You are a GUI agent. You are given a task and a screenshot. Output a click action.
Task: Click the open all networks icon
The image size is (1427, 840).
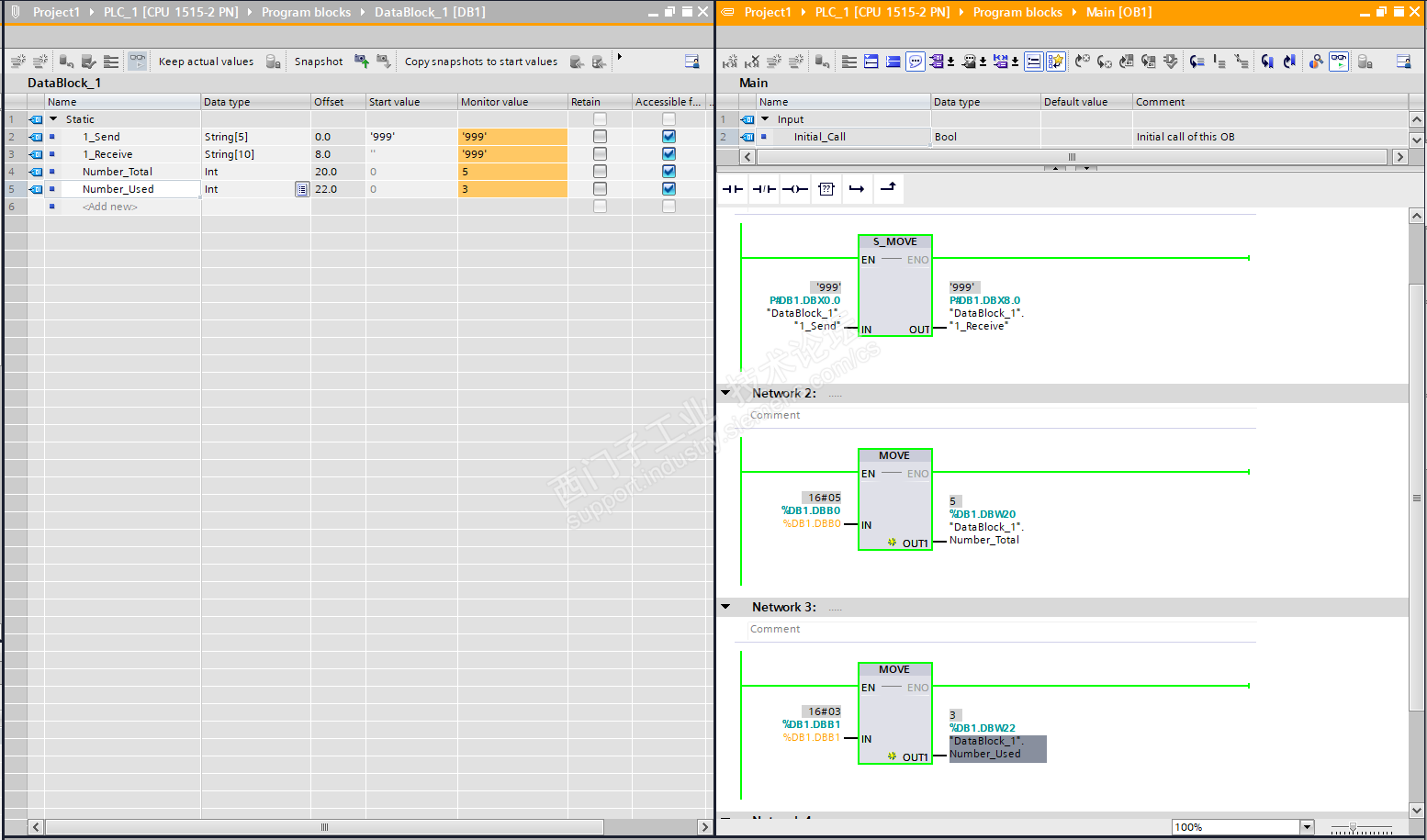pyautogui.click(x=871, y=62)
